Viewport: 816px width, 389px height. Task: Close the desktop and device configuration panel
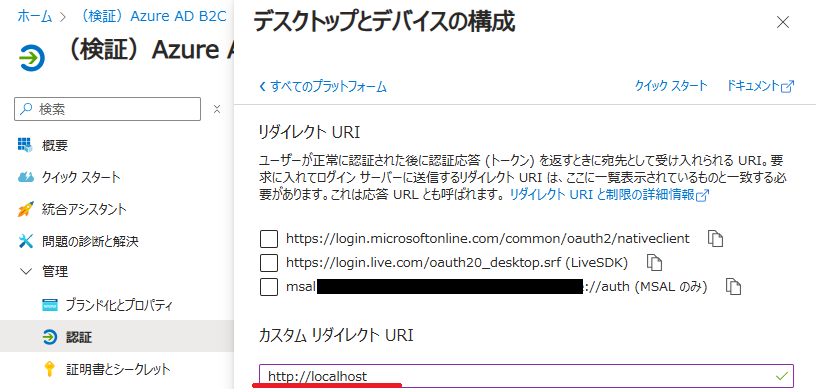[783, 22]
